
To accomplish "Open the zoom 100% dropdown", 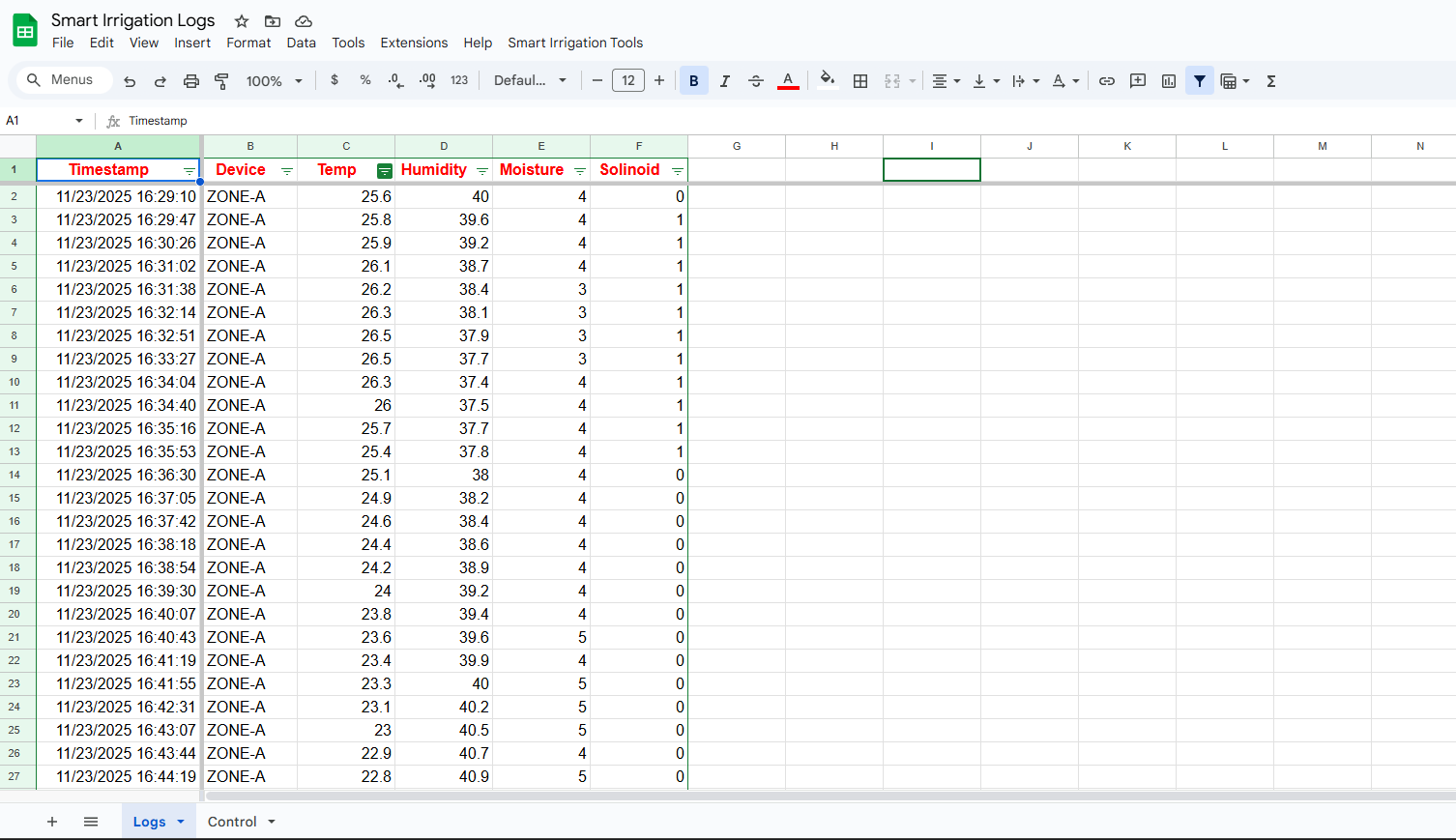I will (274, 81).
